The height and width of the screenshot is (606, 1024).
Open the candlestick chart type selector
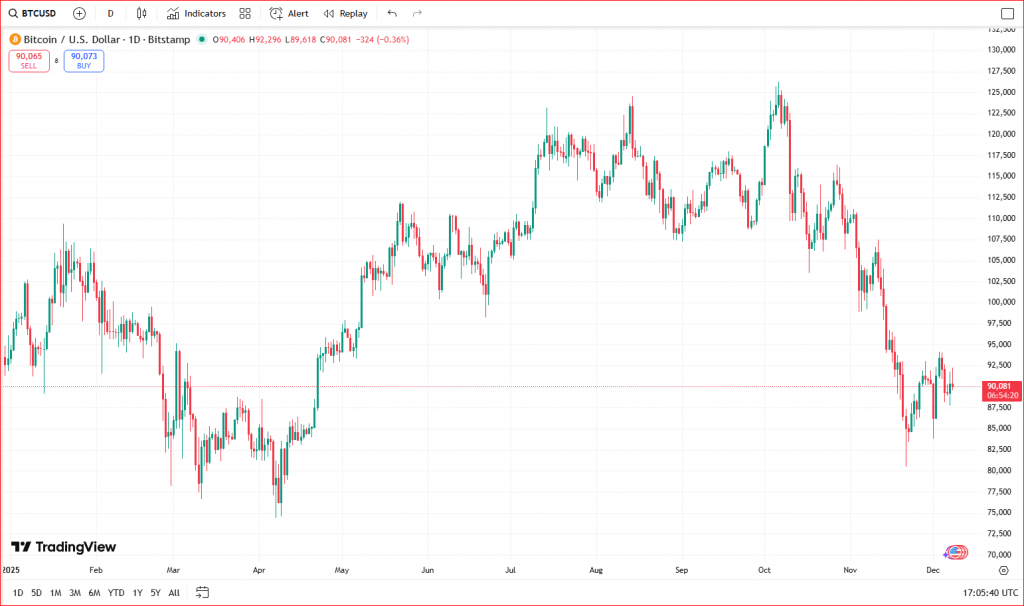[141, 14]
